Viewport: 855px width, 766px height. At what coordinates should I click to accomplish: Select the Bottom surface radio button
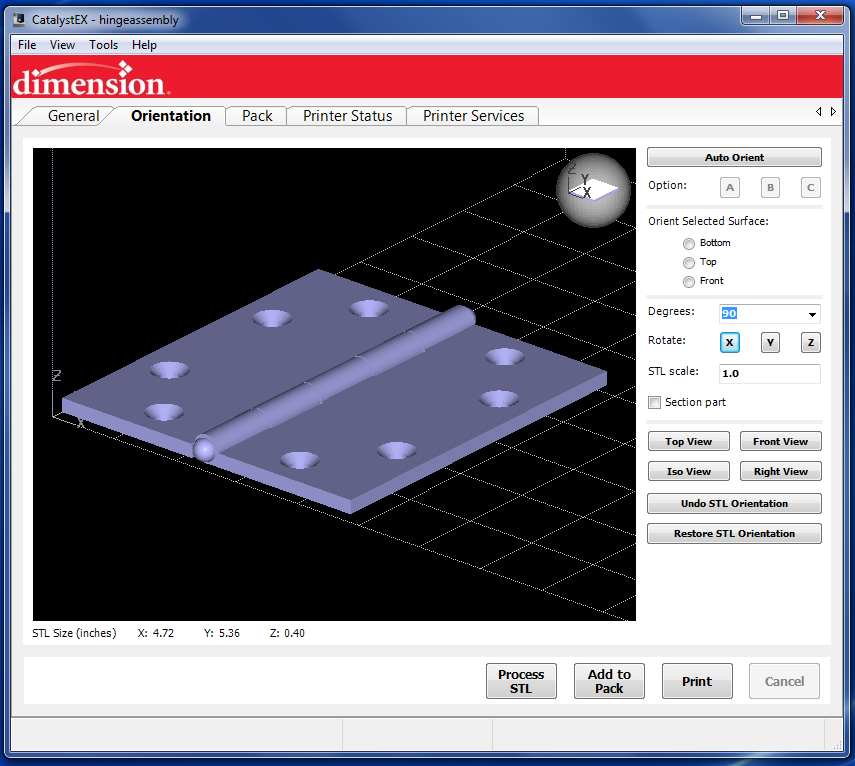pos(689,243)
